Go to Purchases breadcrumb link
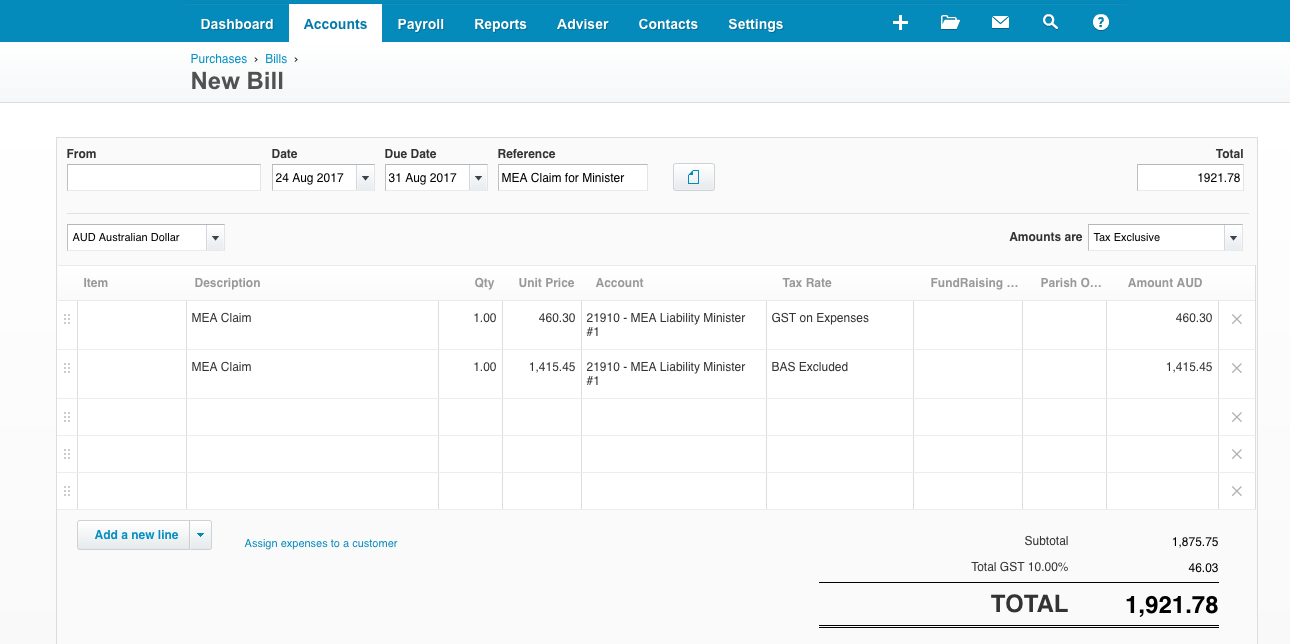The width and height of the screenshot is (1290, 644). pos(219,59)
